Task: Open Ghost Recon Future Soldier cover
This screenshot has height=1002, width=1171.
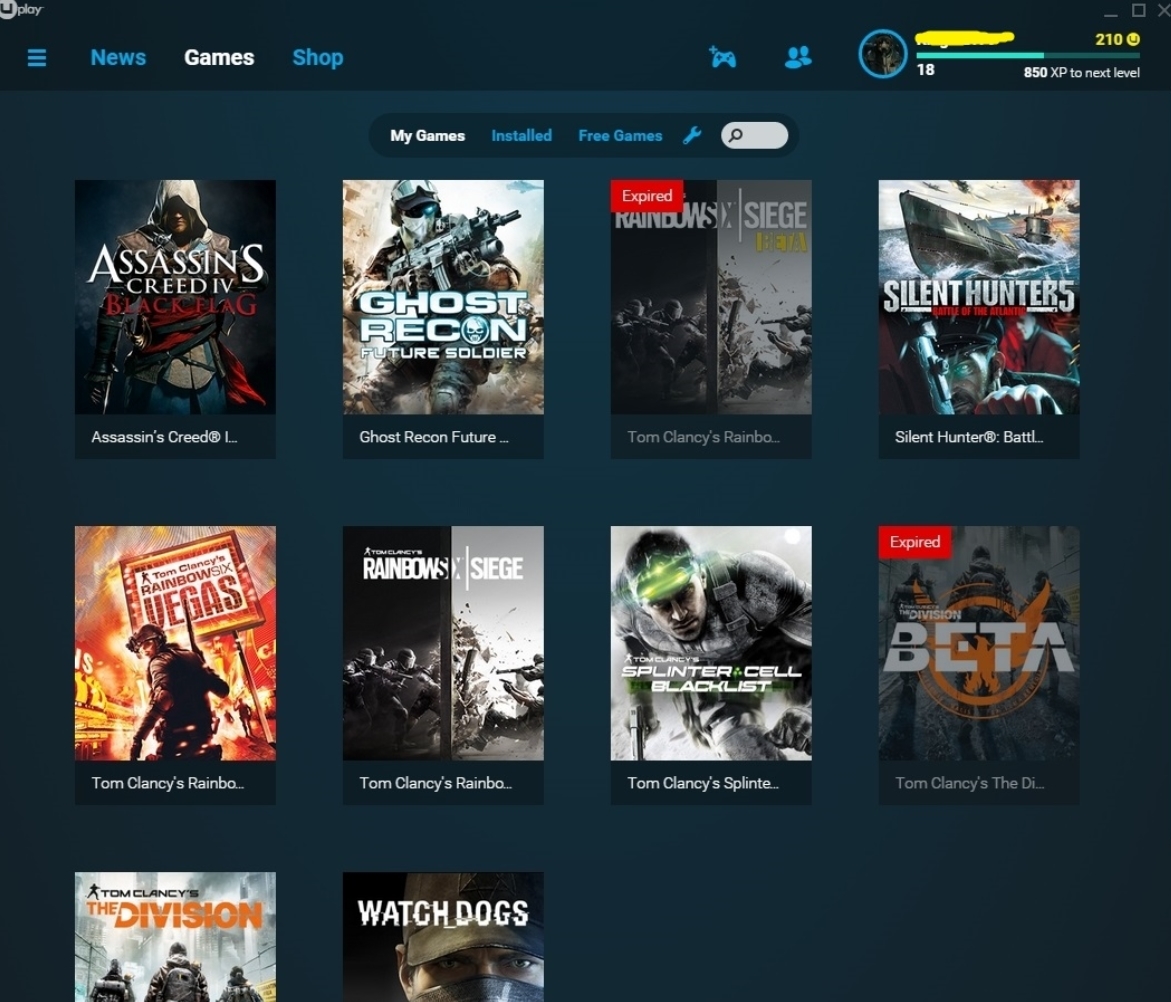Action: coord(443,296)
